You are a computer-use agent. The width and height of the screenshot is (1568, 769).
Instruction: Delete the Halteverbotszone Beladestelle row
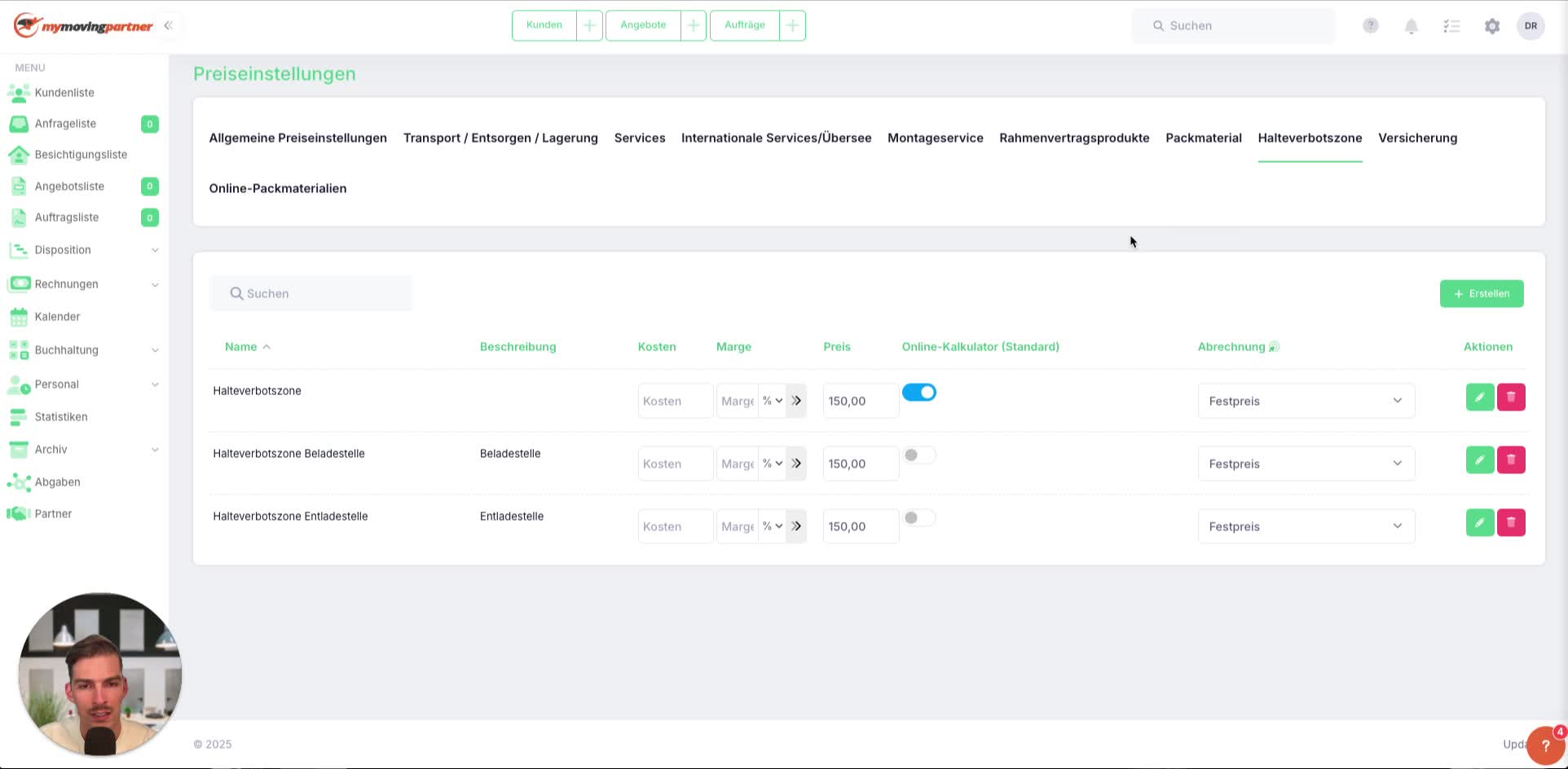tap(1511, 459)
